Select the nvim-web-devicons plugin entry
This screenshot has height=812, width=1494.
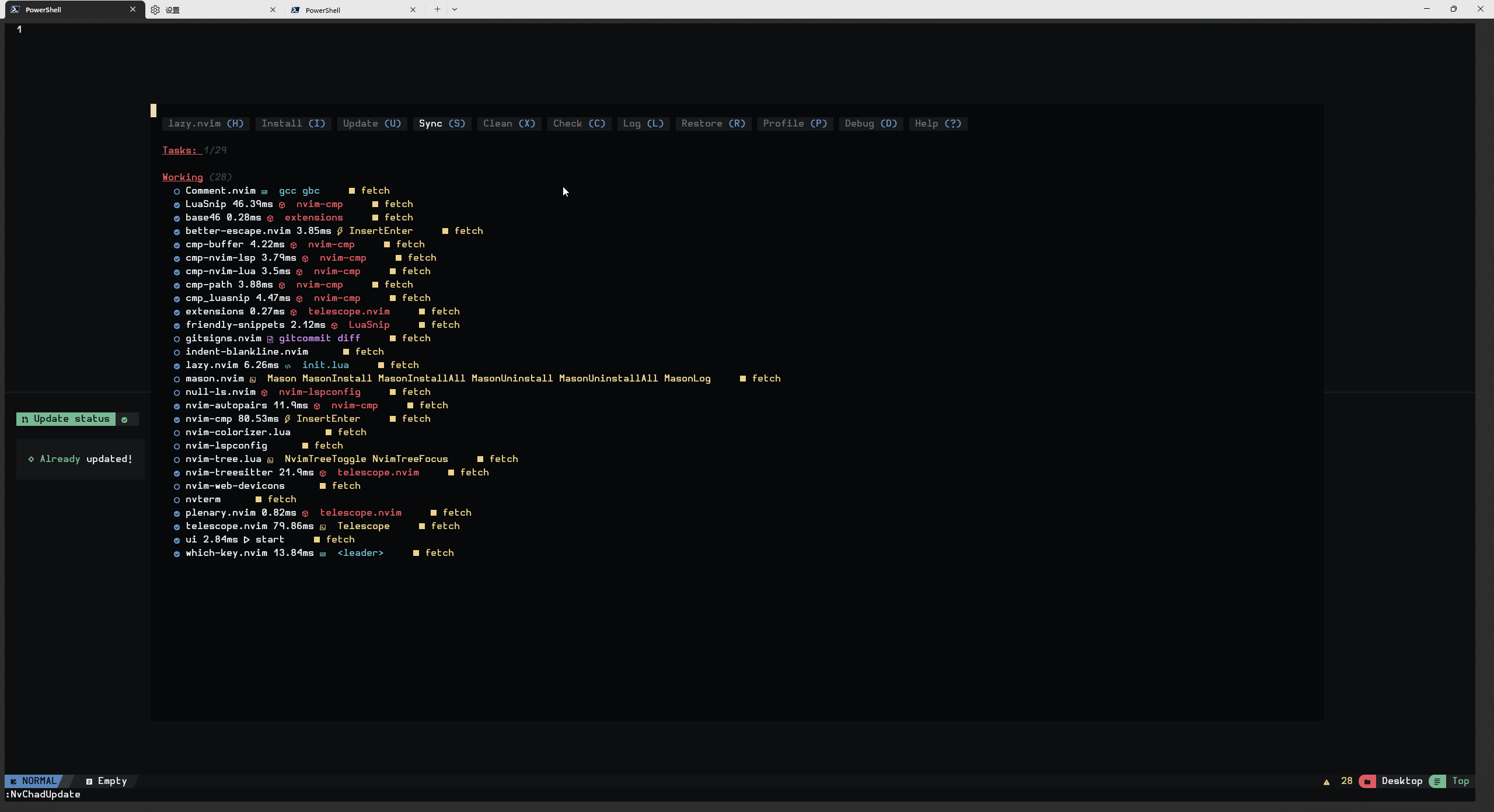(x=267, y=486)
